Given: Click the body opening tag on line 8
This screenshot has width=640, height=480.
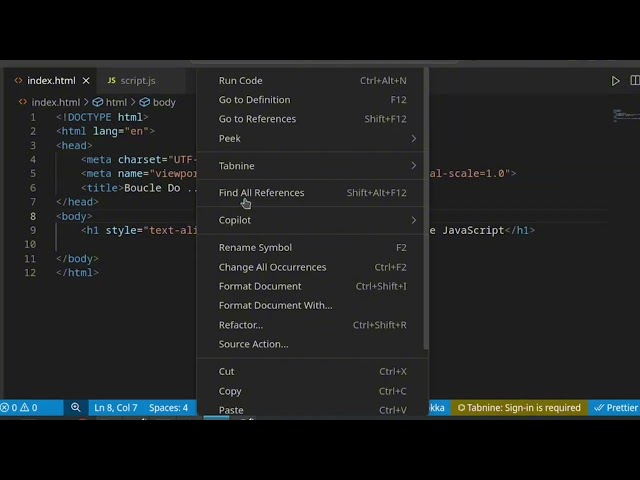Looking at the screenshot, I should coord(74,216).
